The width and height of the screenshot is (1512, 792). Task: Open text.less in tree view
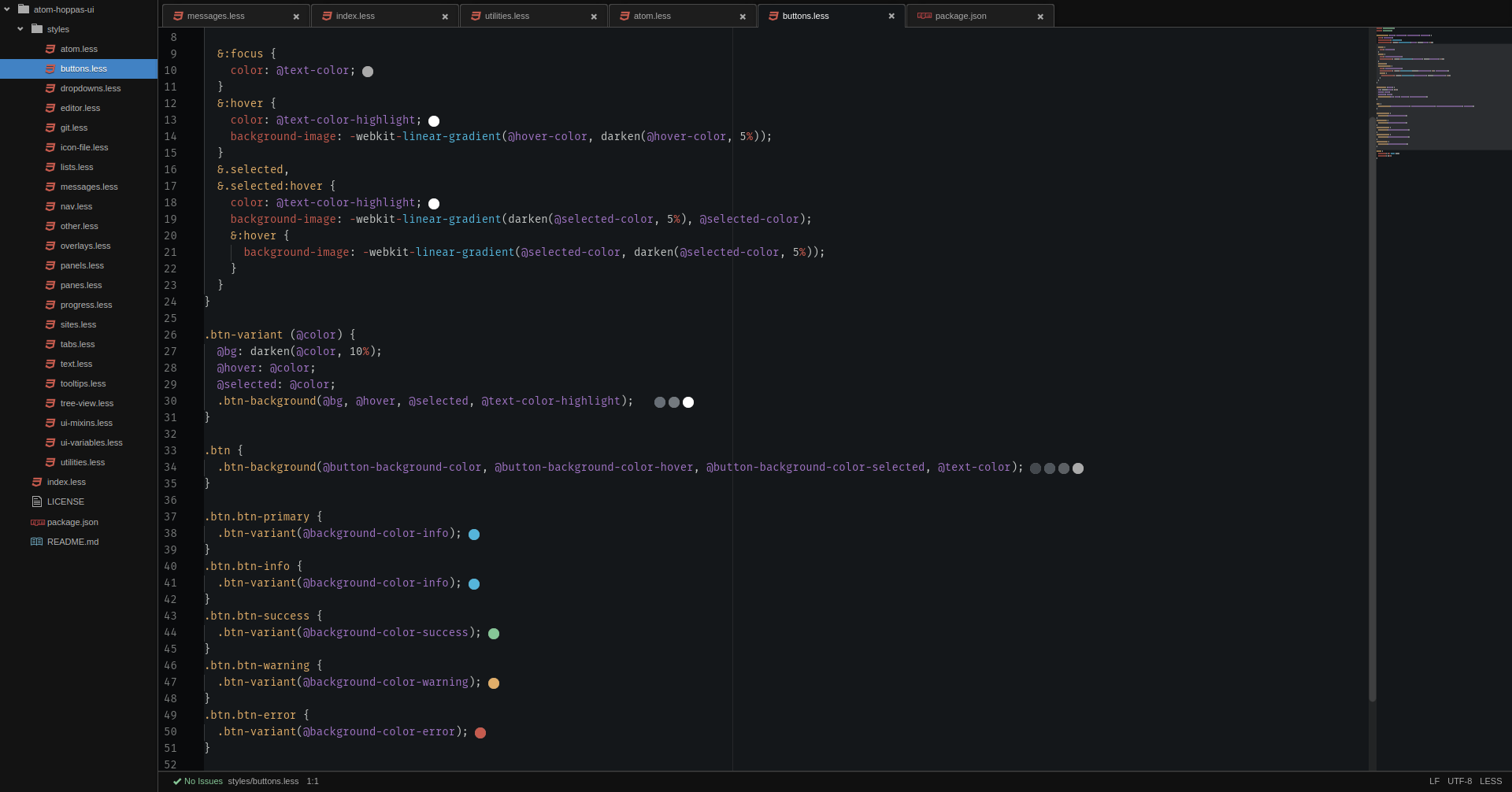click(79, 364)
